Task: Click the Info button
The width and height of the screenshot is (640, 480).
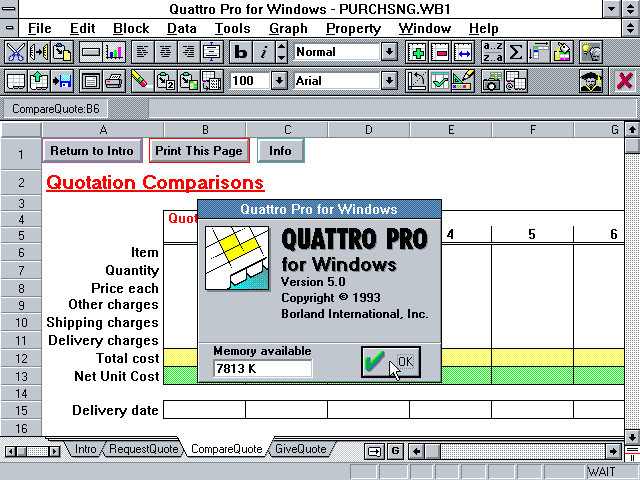Action: click(x=280, y=151)
